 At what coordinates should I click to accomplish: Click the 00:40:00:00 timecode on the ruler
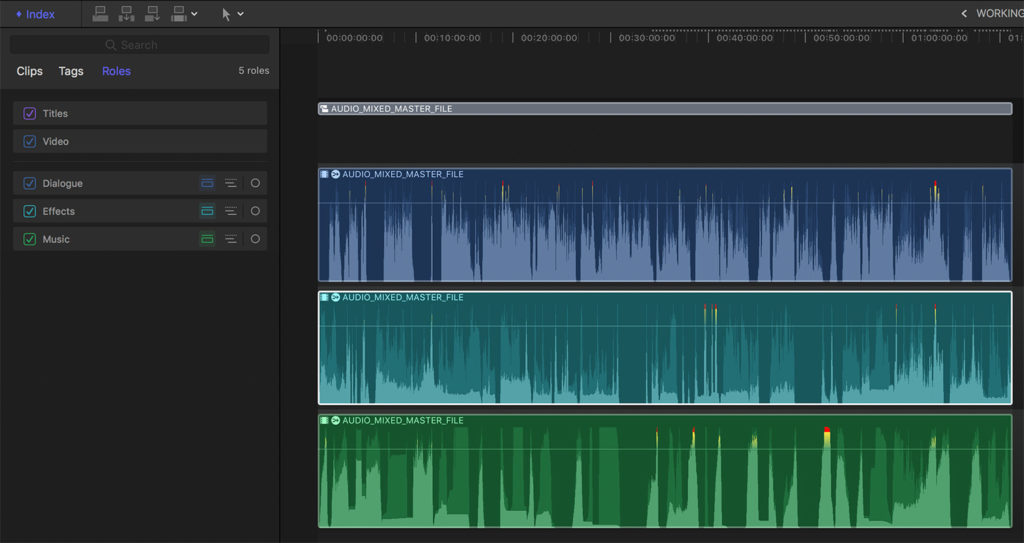pos(744,38)
